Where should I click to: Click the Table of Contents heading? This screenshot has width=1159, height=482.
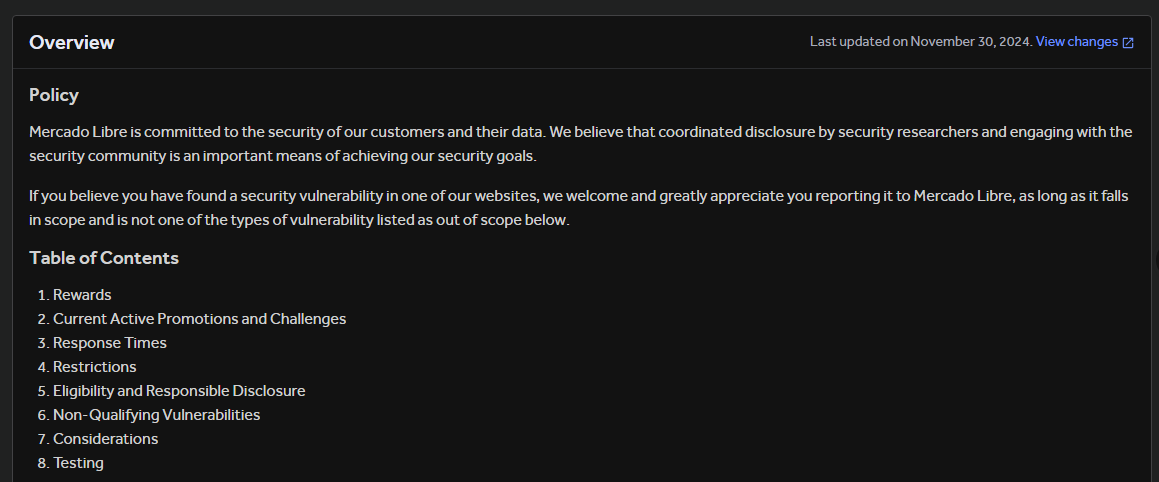[x=104, y=258]
